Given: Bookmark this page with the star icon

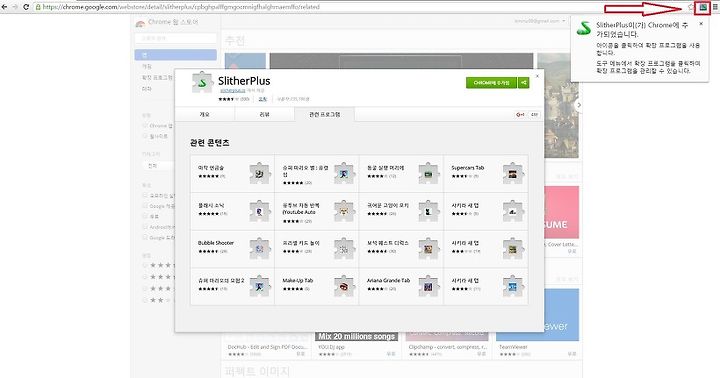Looking at the screenshot, I should coord(691,7).
